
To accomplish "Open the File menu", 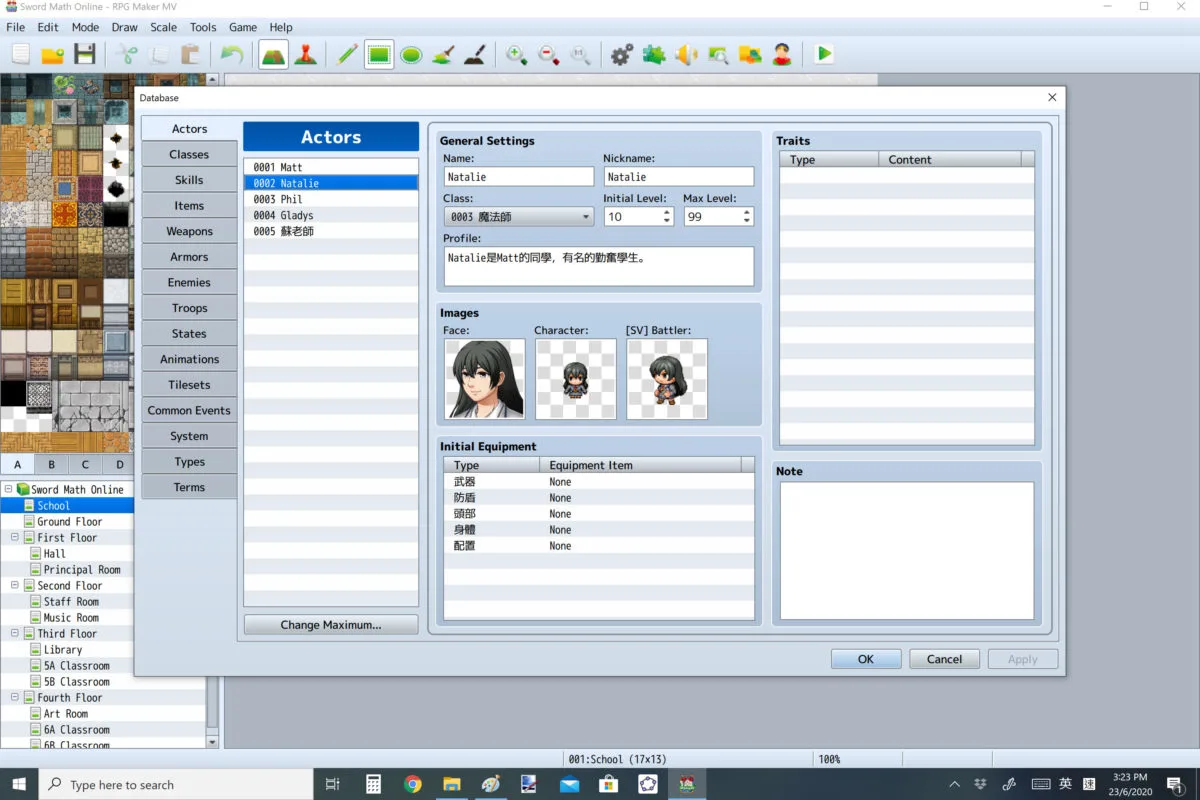I will point(16,27).
